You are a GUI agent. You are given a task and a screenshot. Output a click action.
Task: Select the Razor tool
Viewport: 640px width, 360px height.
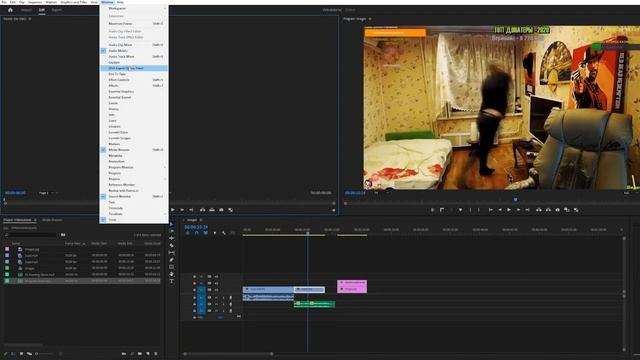[x=171, y=245]
